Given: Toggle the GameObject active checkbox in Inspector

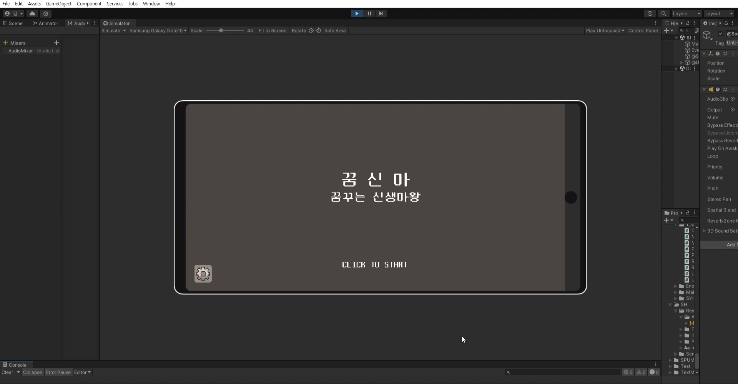Looking at the screenshot, I should click(721, 34).
